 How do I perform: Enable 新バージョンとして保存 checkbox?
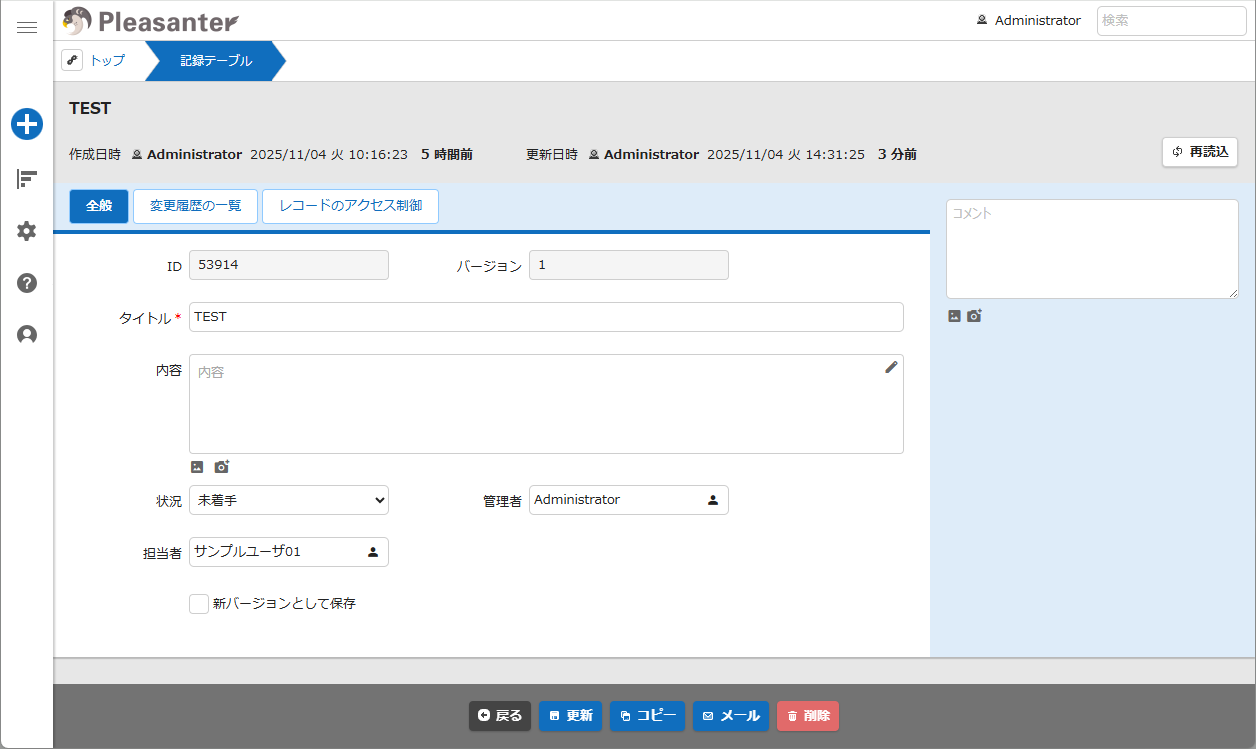[199, 604]
